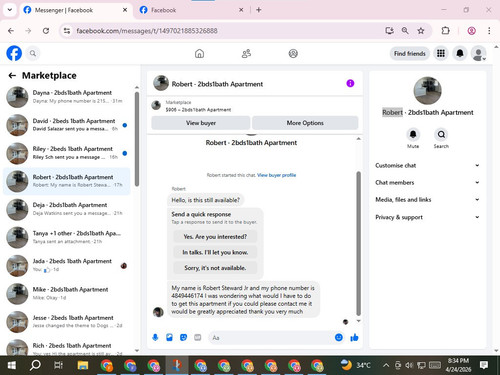Open the Task View taskbar icon
The width and height of the screenshot is (500, 375).
click(59, 365)
